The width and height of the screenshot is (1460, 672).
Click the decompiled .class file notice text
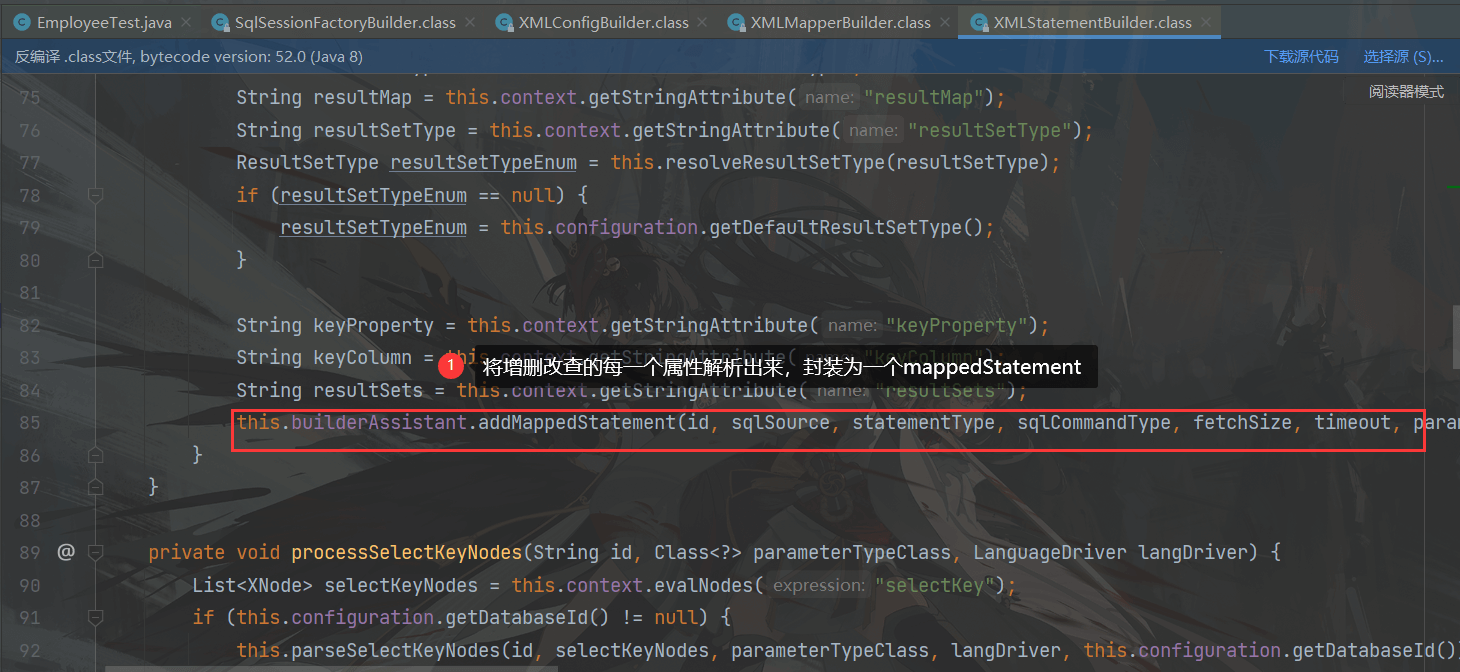(x=189, y=57)
